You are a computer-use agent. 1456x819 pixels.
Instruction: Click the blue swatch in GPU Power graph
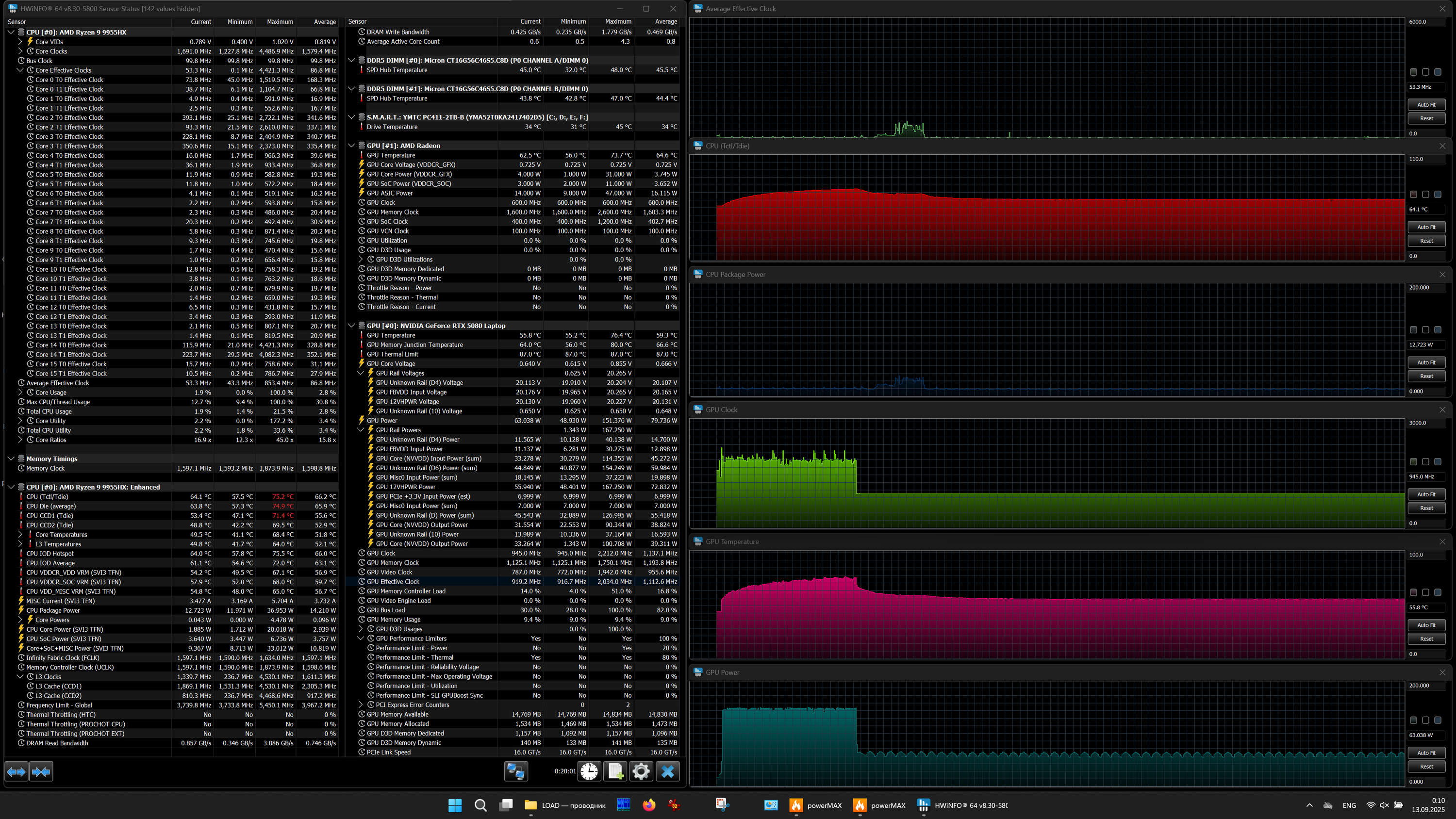1438,720
